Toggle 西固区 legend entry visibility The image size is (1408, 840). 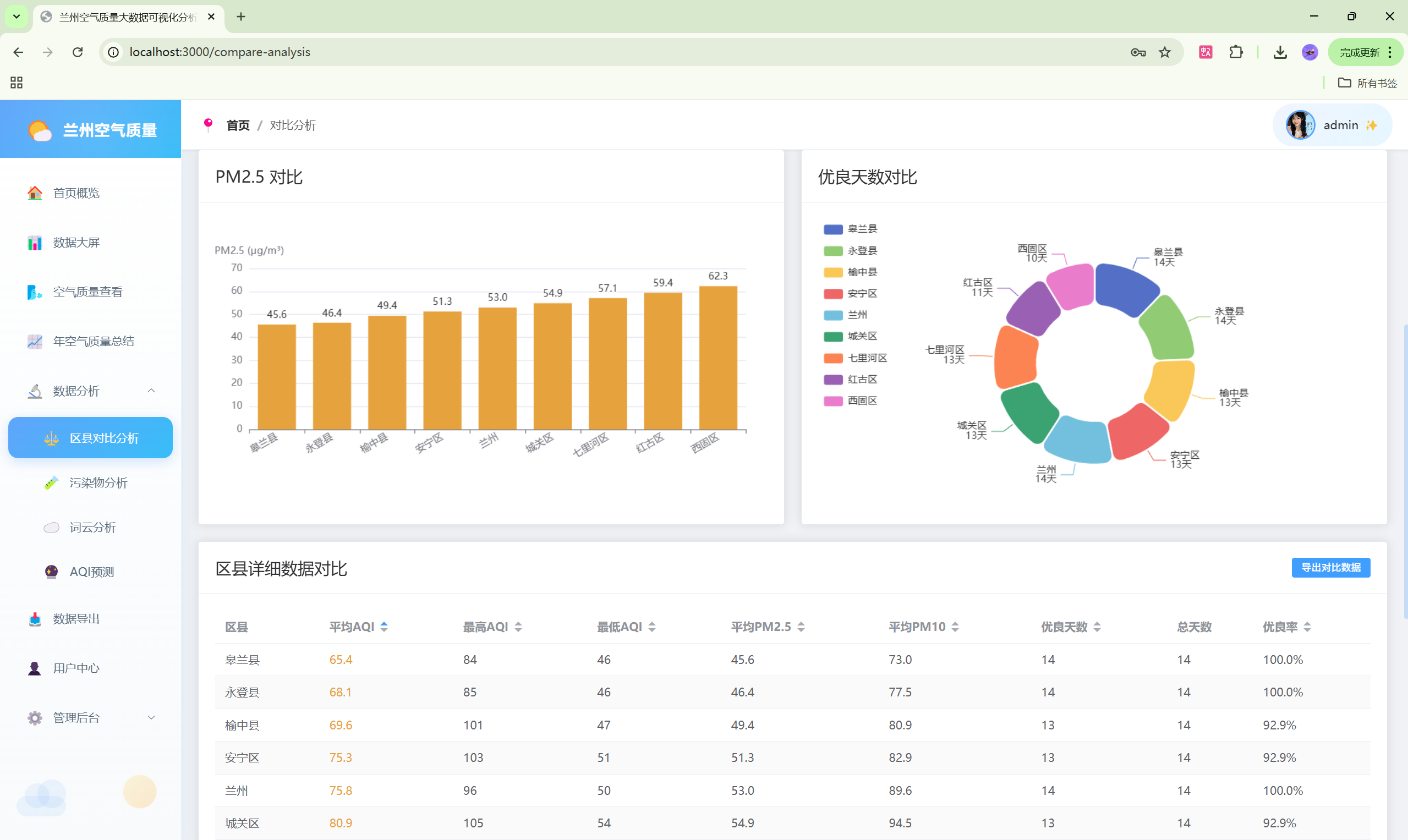pos(832,402)
